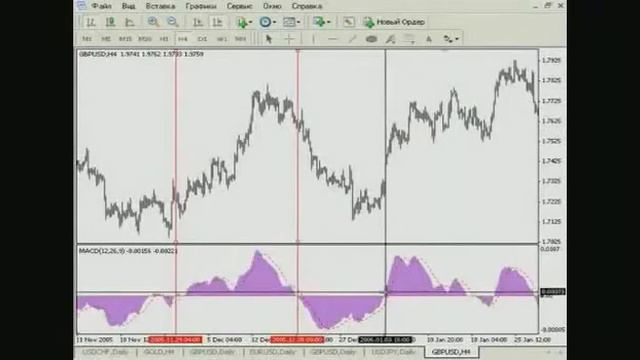Select the arrow cursor tool
The height and width of the screenshot is (360, 640).
click(269, 39)
